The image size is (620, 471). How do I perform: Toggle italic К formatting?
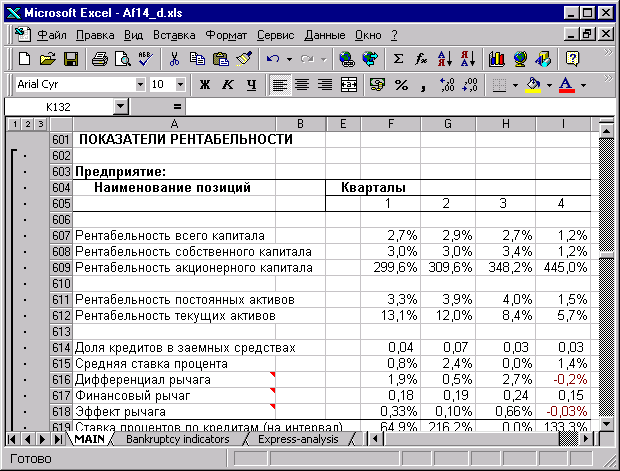click(228, 85)
